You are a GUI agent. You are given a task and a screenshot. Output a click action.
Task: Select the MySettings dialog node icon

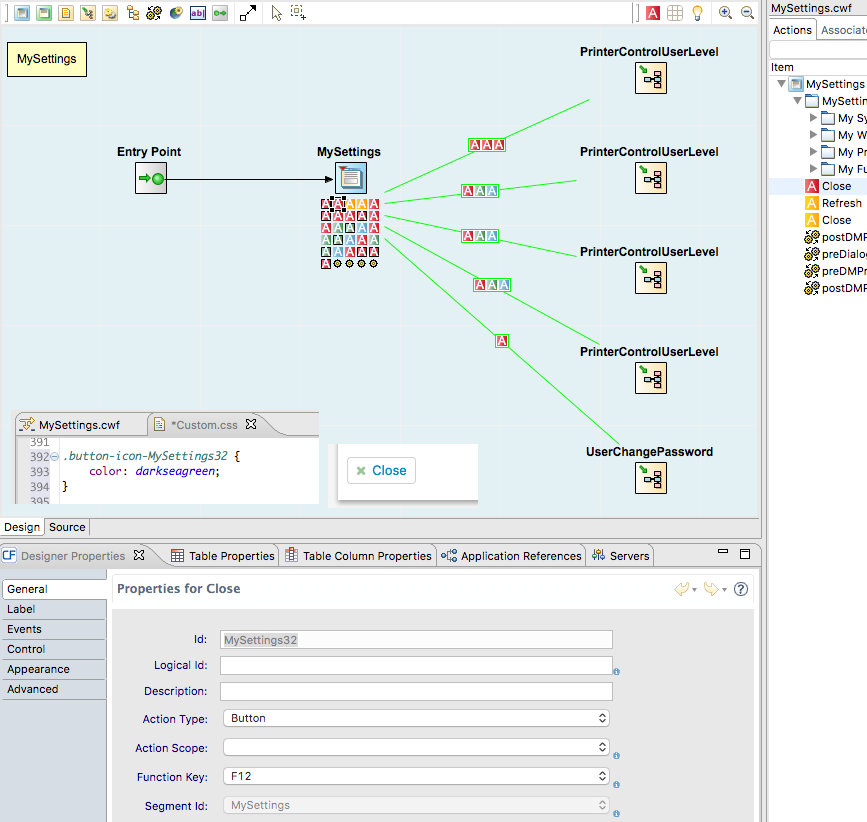[351, 178]
